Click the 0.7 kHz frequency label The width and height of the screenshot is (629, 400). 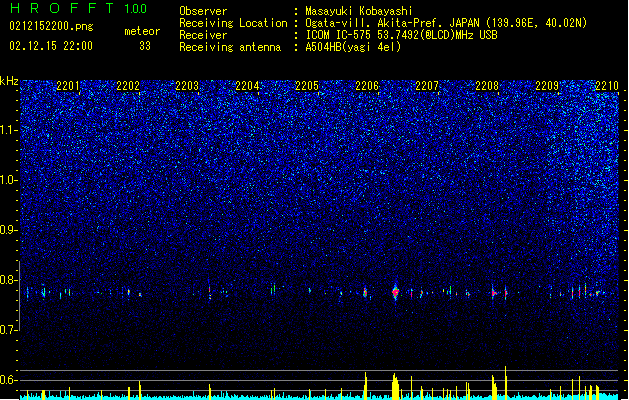pos(9,330)
